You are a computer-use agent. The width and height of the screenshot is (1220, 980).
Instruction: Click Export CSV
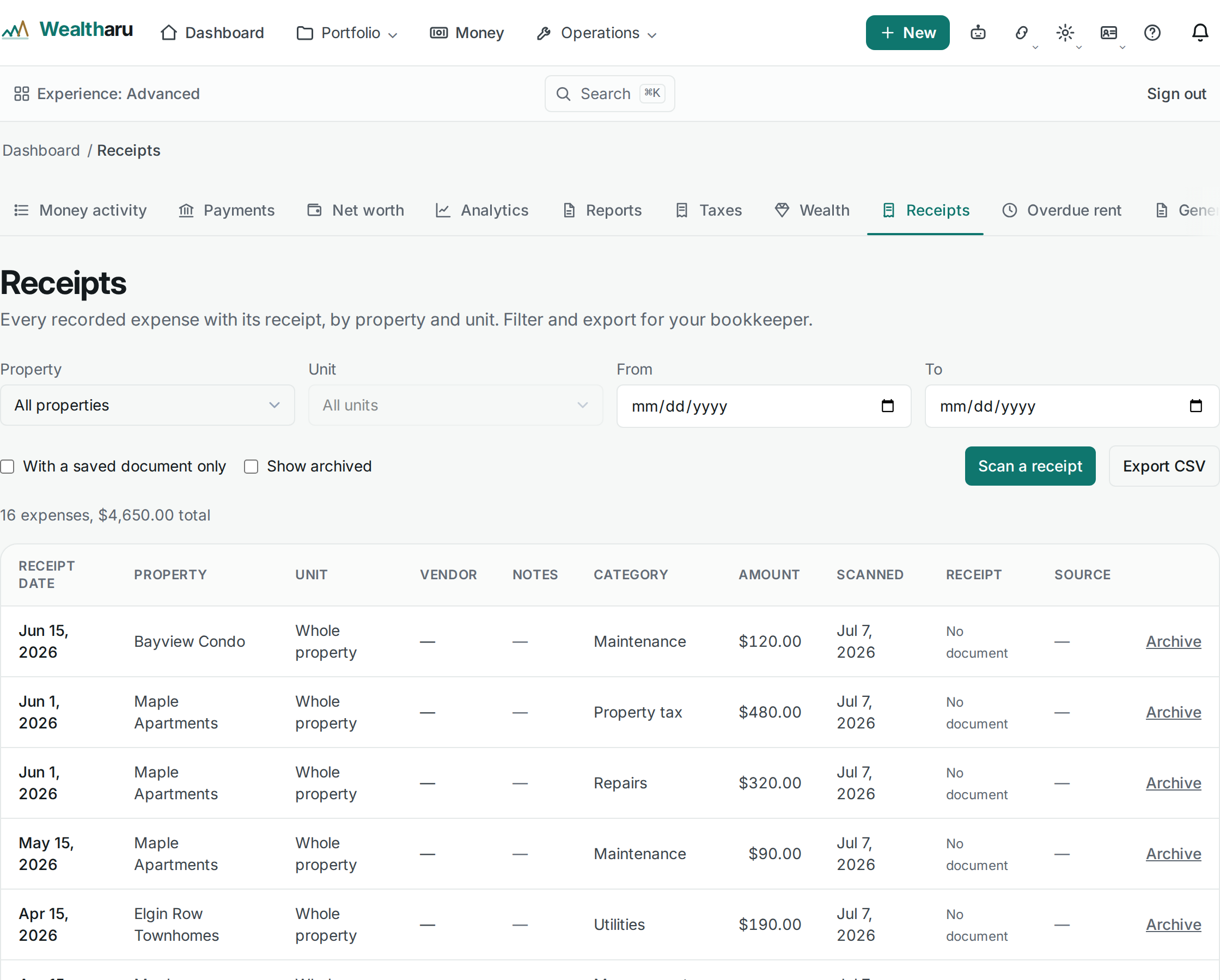(x=1163, y=466)
